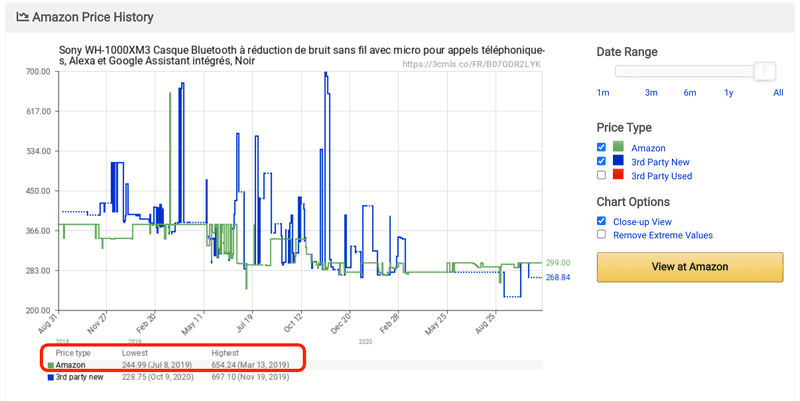Viewport: 800px width, 401px height.
Task: Click the May 11 x-axis date label
Action: pos(193,324)
